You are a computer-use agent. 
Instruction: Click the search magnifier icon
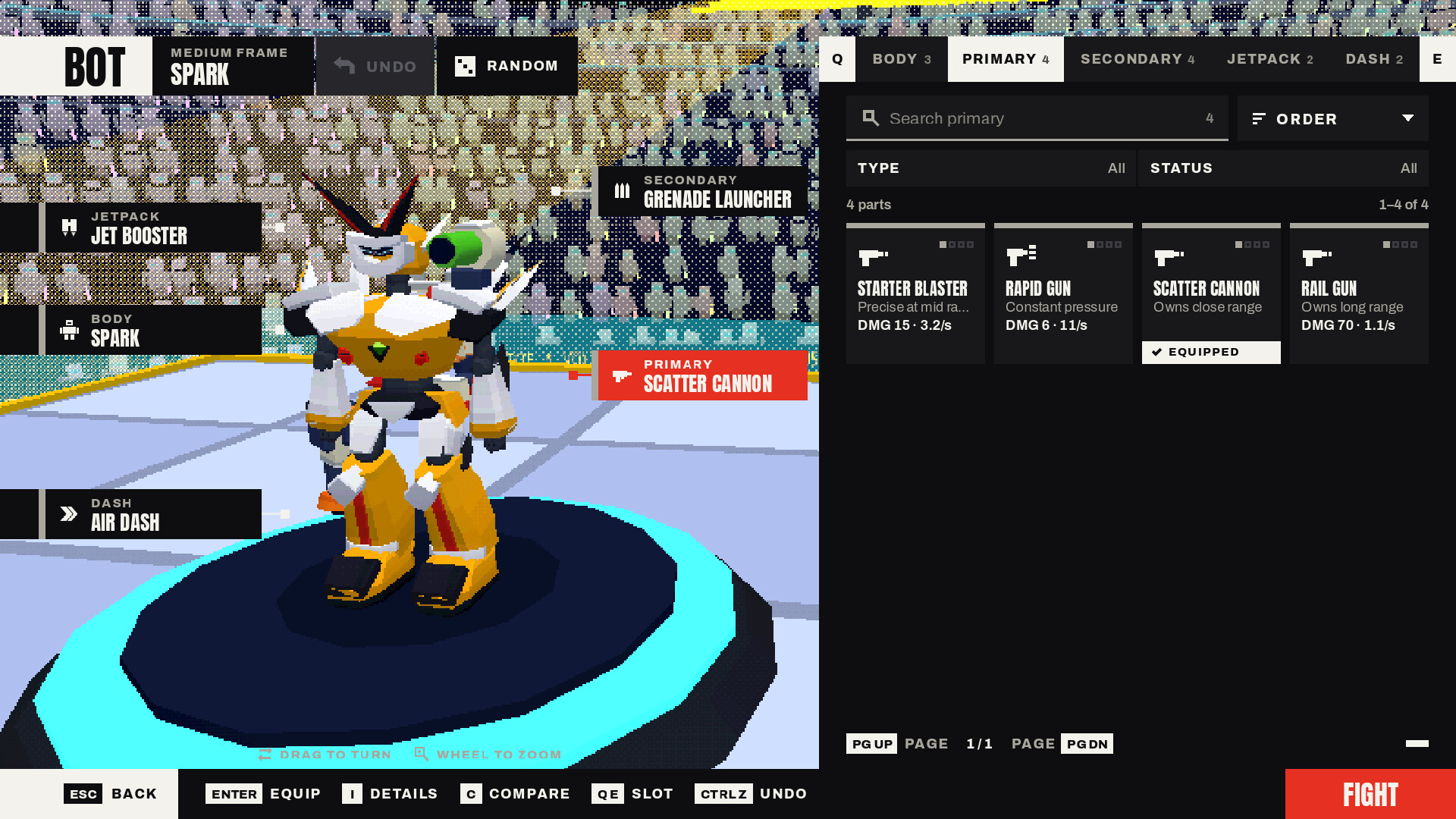click(871, 118)
